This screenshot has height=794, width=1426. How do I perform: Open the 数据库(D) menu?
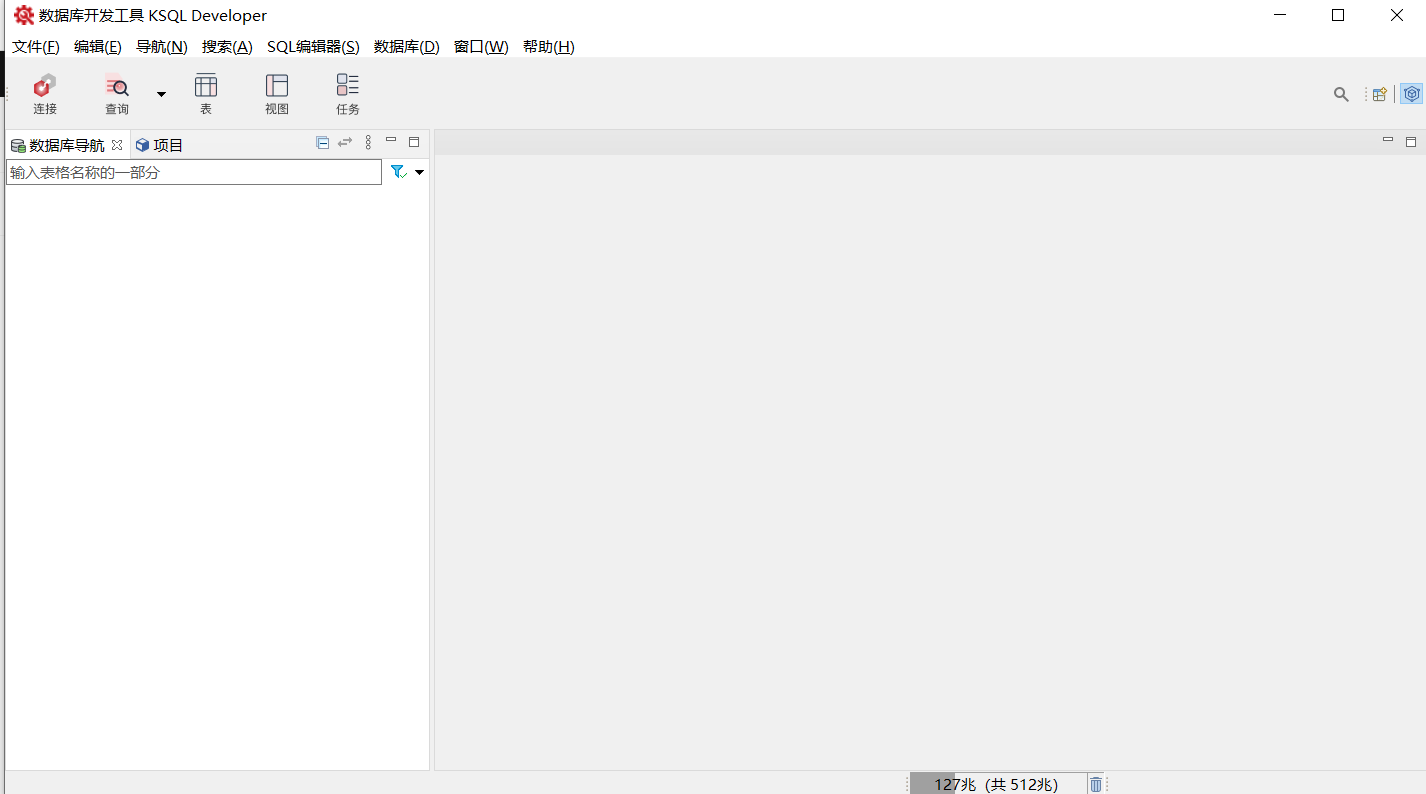click(406, 47)
